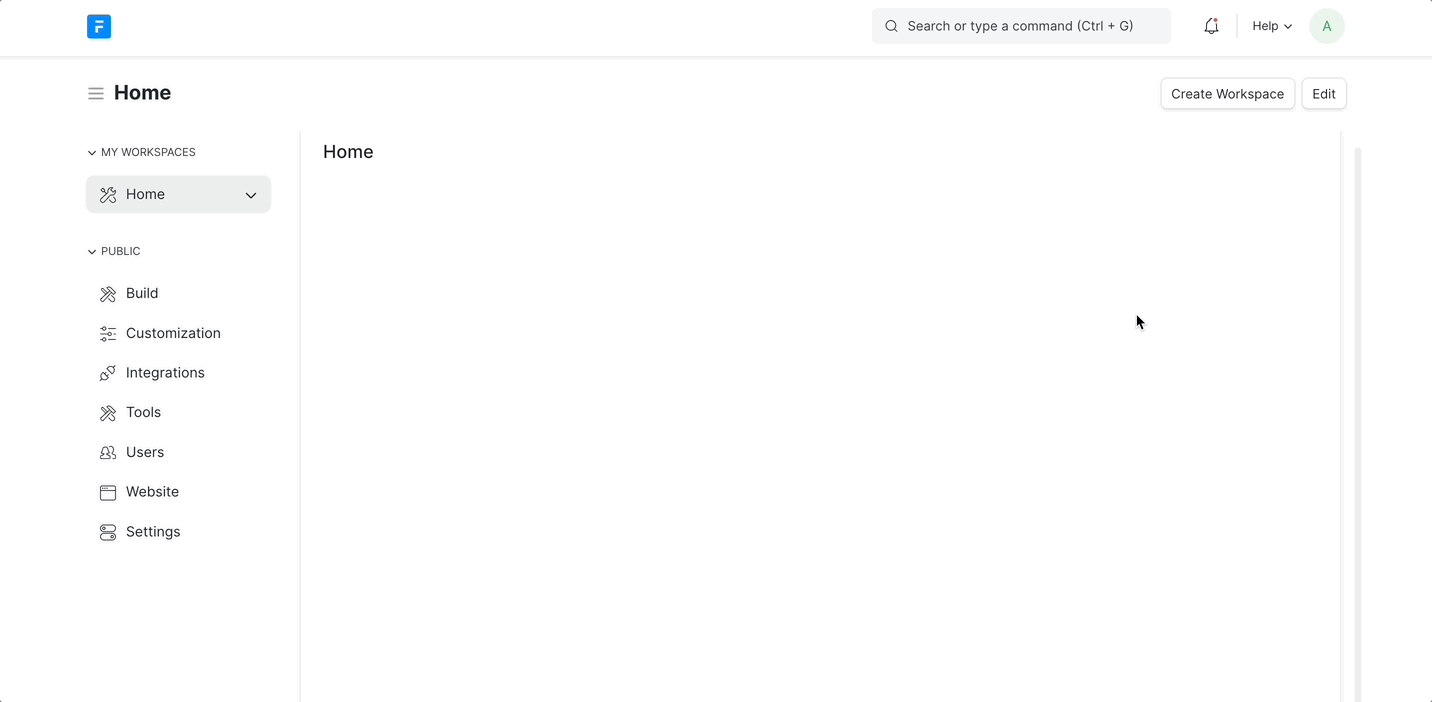Screen dimensions: 1432x702
Task: Click the Frappe logo icon
Action: coord(99,27)
